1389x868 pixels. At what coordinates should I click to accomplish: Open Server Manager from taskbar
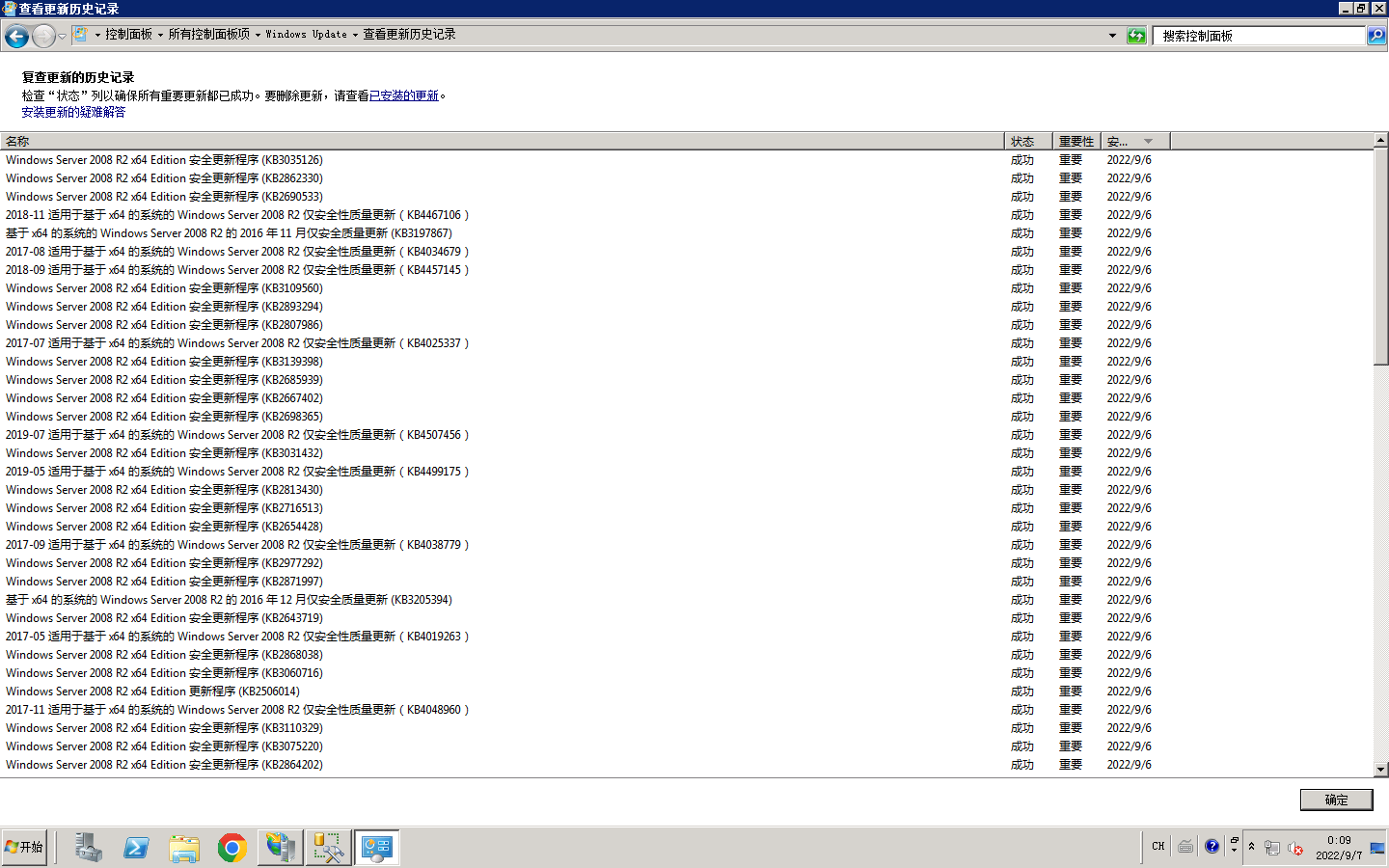coord(88,848)
